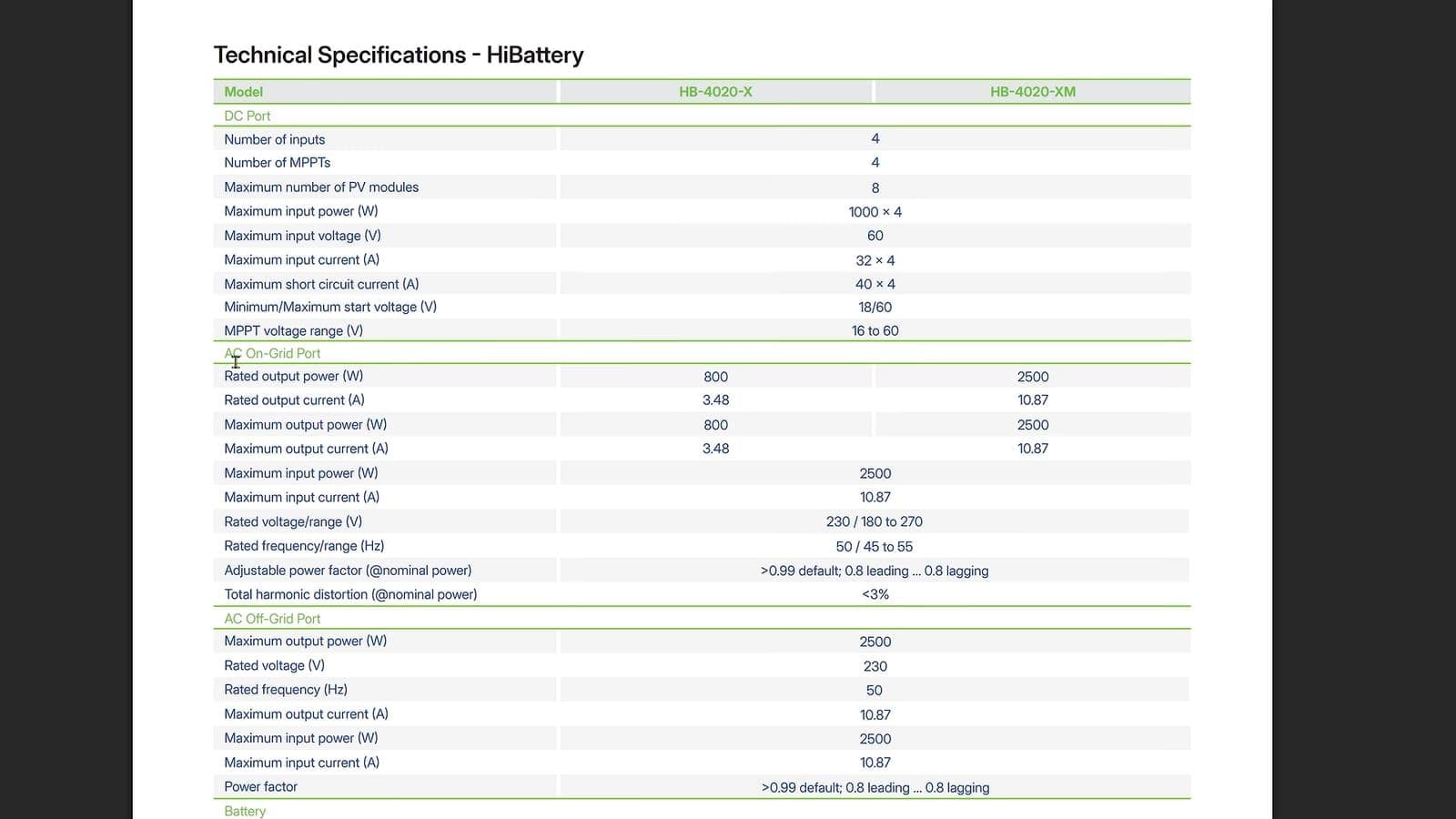Click the 'Rated output power (W)' label

[x=294, y=376]
